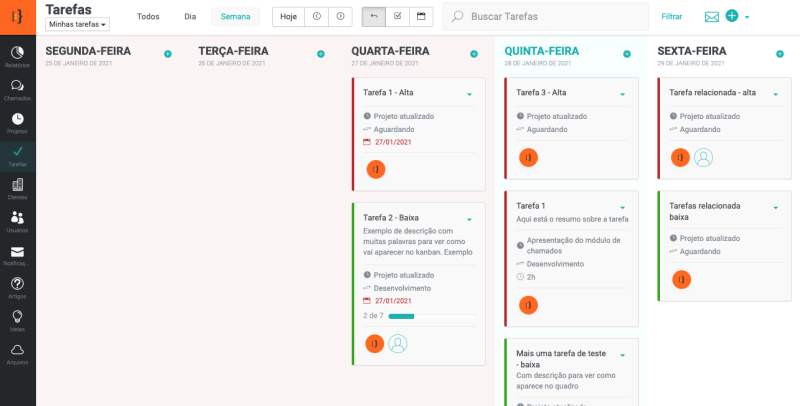Expand options of Tarefa relacionada - alta card
This screenshot has height=406, width=800.
tap(775, 95)
